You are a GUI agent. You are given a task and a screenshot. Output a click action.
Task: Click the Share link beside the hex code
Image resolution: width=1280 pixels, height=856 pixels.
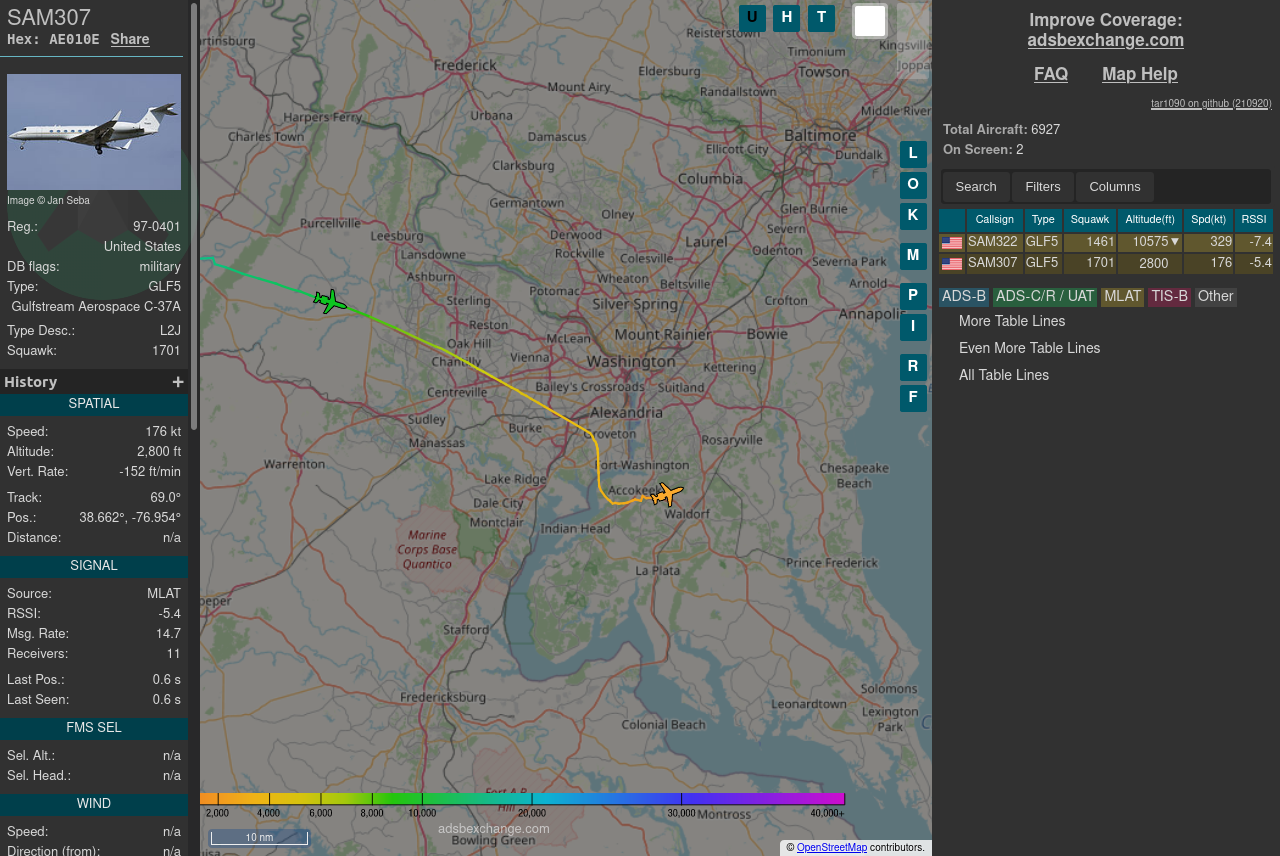[x=130, y=40]
